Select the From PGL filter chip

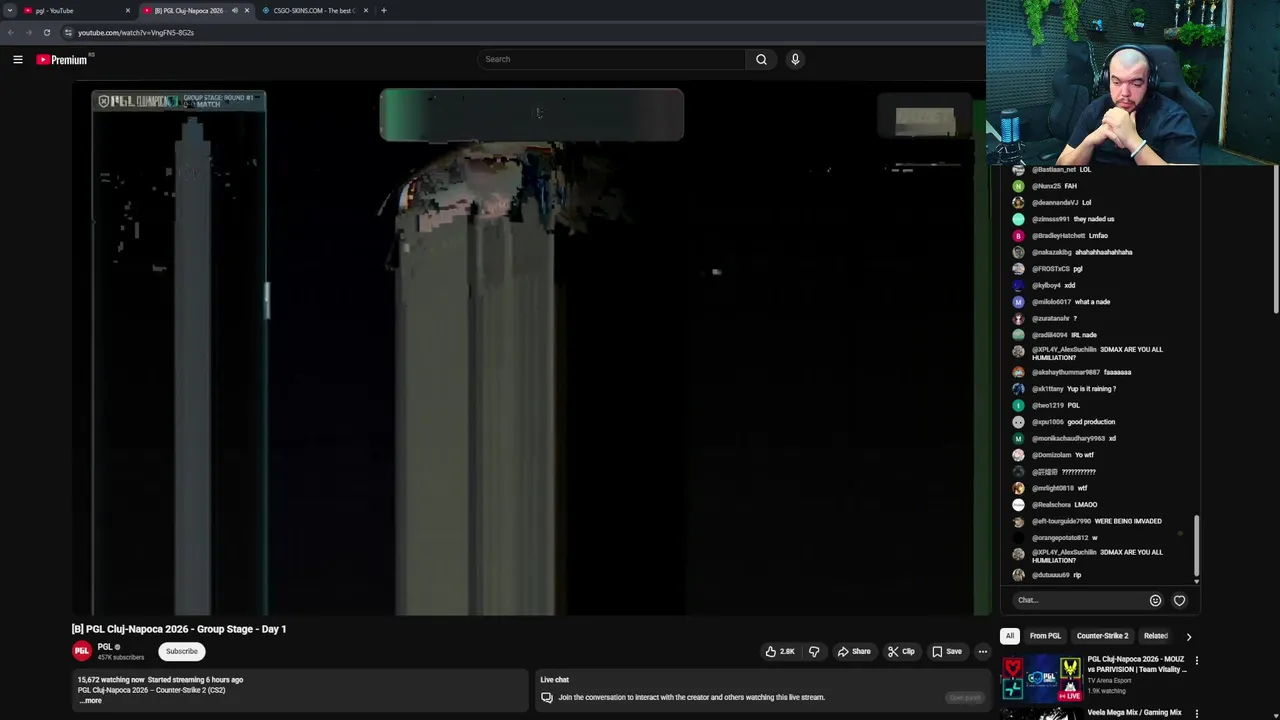click(x=1045, y=636)
